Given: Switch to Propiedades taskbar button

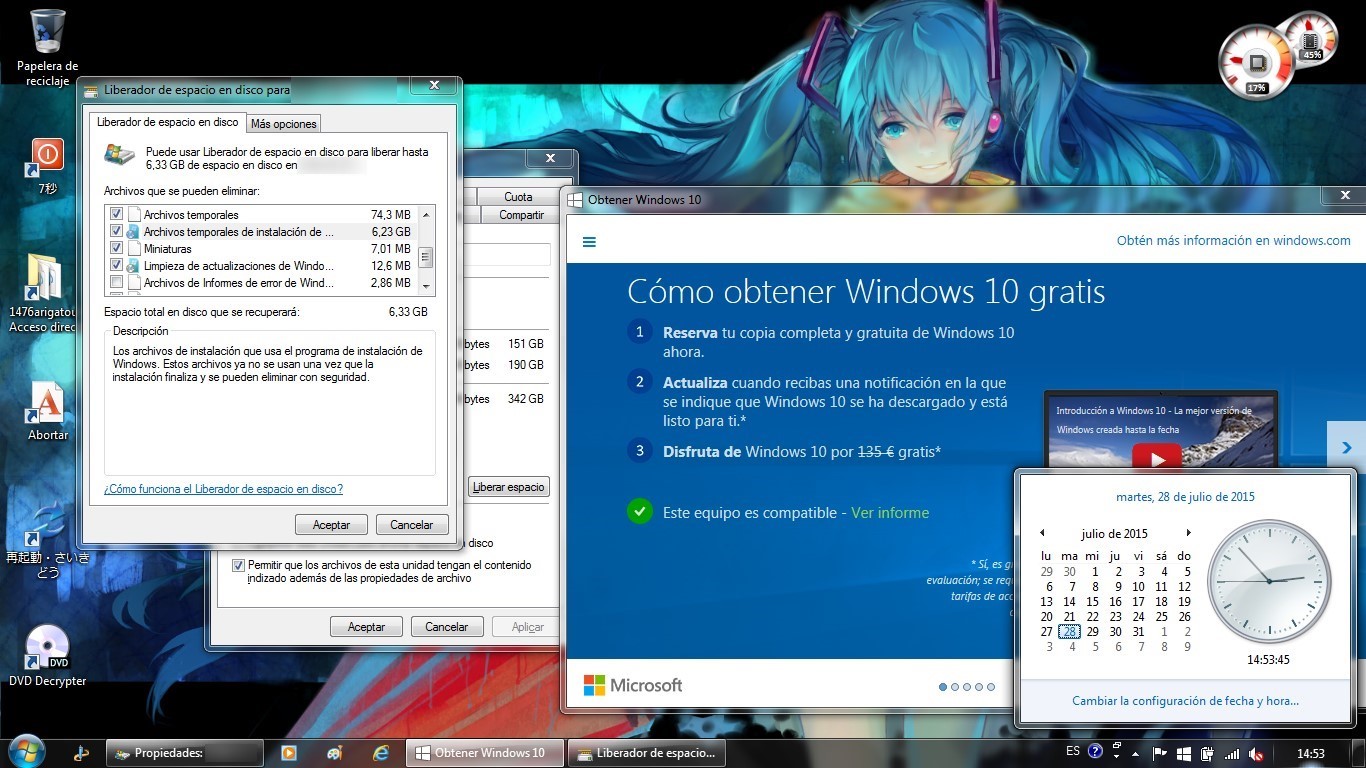Looking at the screenshot, I should point(184,753).
